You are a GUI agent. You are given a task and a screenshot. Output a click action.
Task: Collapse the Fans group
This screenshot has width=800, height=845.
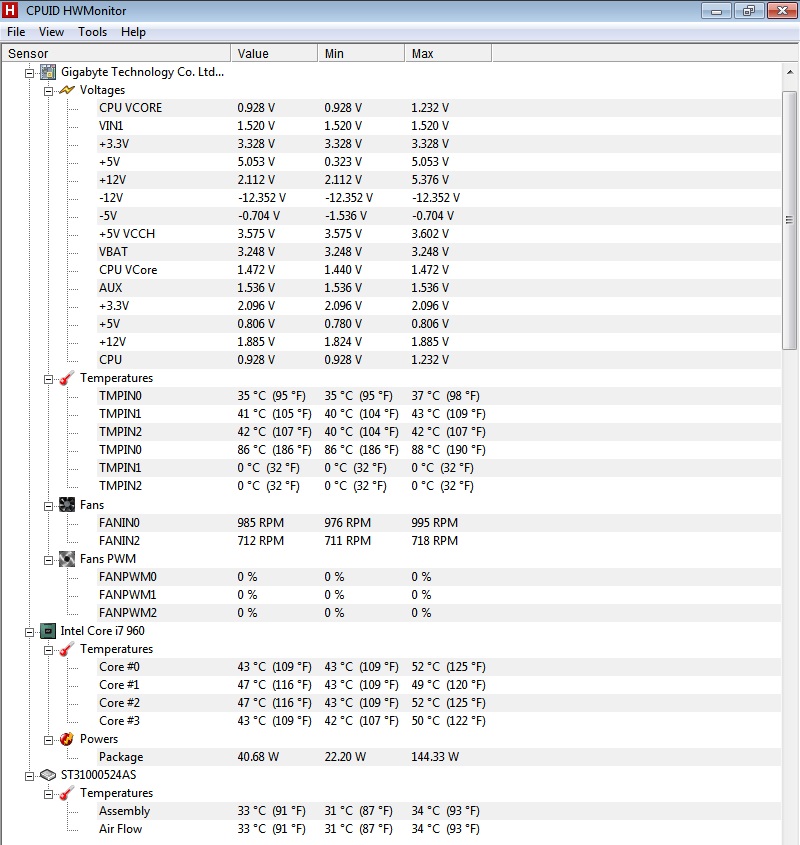(x=49, y=506)
